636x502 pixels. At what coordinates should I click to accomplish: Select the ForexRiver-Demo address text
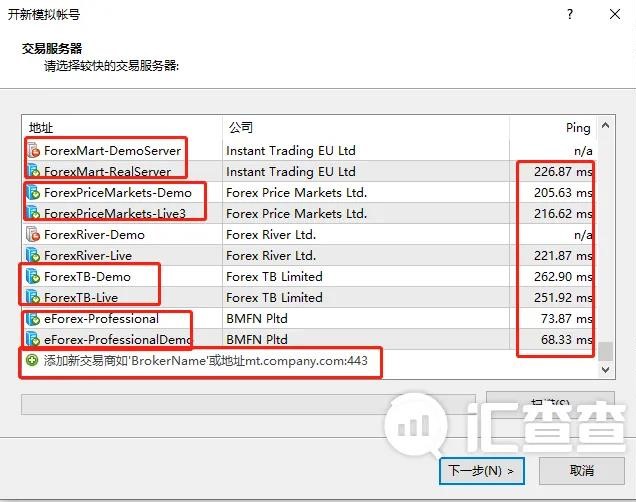pyautogui.click(x=94, y=235)
